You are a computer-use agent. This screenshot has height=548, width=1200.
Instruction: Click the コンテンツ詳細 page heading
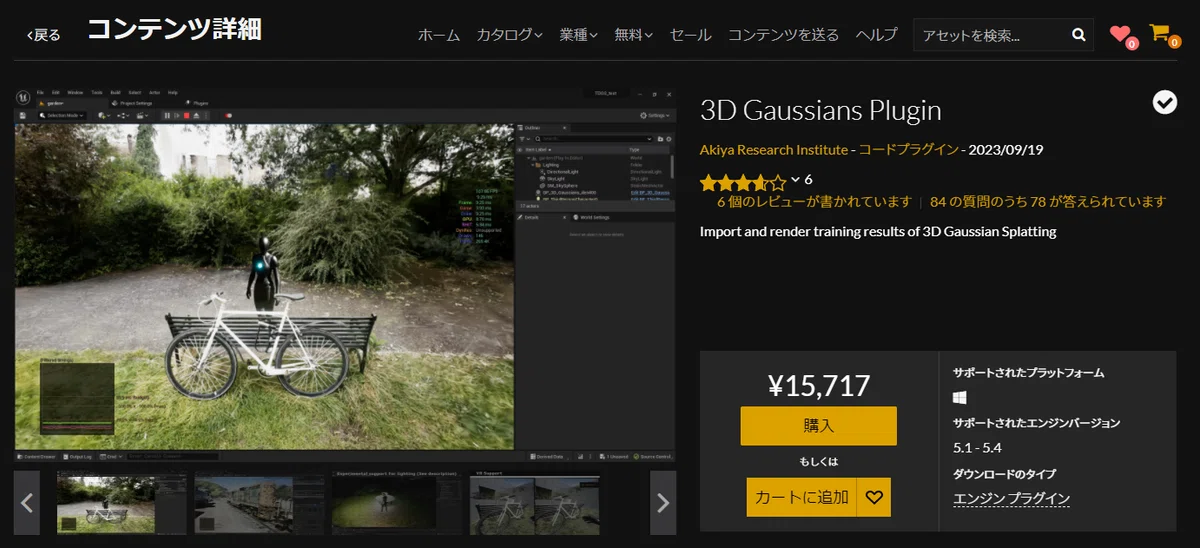point(174,29)
